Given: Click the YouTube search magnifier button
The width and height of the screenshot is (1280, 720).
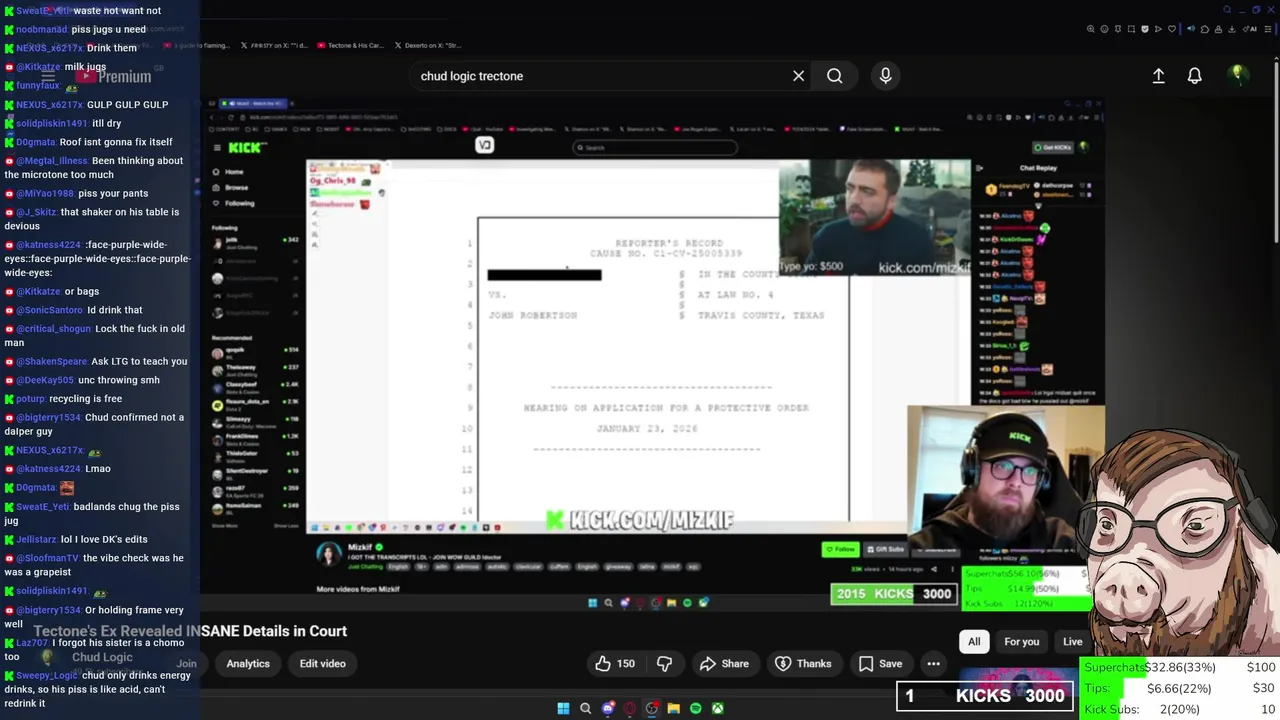Looking at the screenshot, I should coord(834,76).
